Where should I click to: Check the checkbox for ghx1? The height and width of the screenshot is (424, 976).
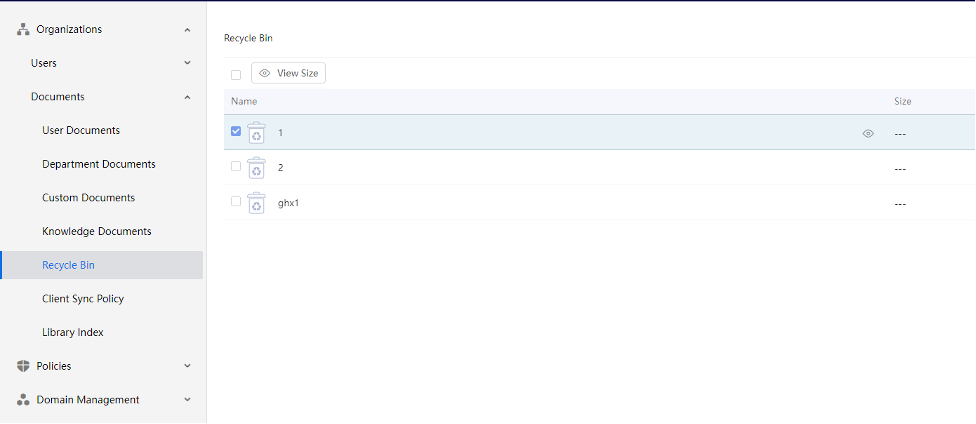click(236, 201)
